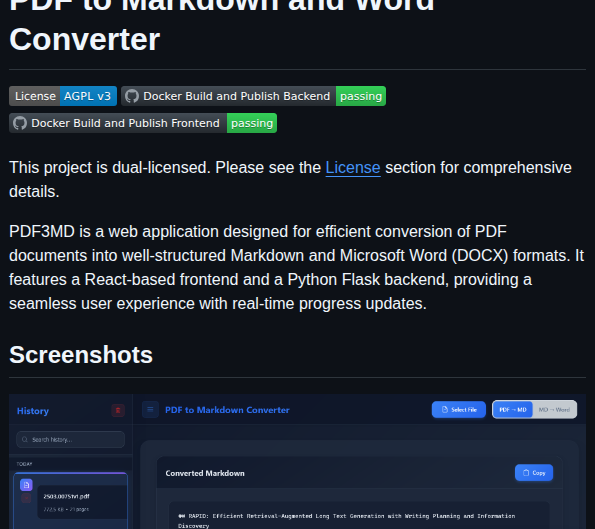This screenshot has width=595, height=529.
Task: Click the red clear-history trash icon
Action: [x=118, y=410]
